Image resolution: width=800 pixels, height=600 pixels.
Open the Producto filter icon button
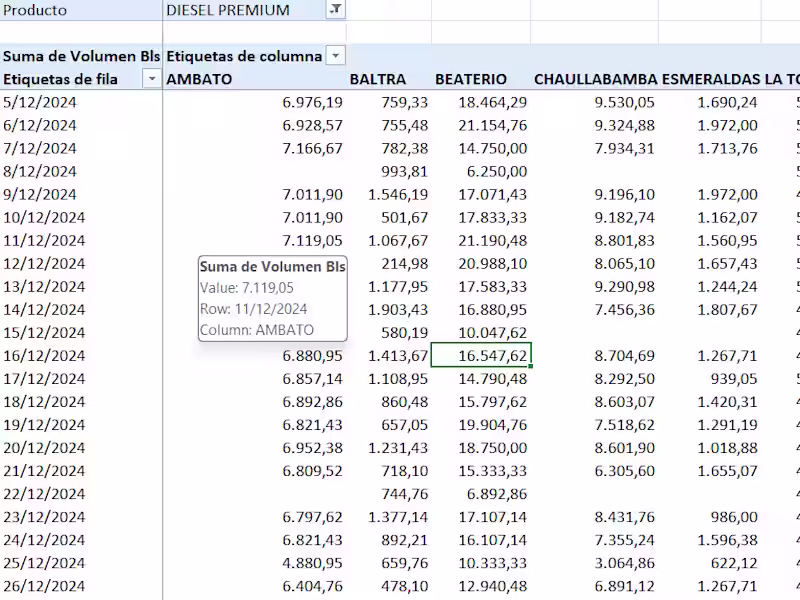tap(335, 10)
